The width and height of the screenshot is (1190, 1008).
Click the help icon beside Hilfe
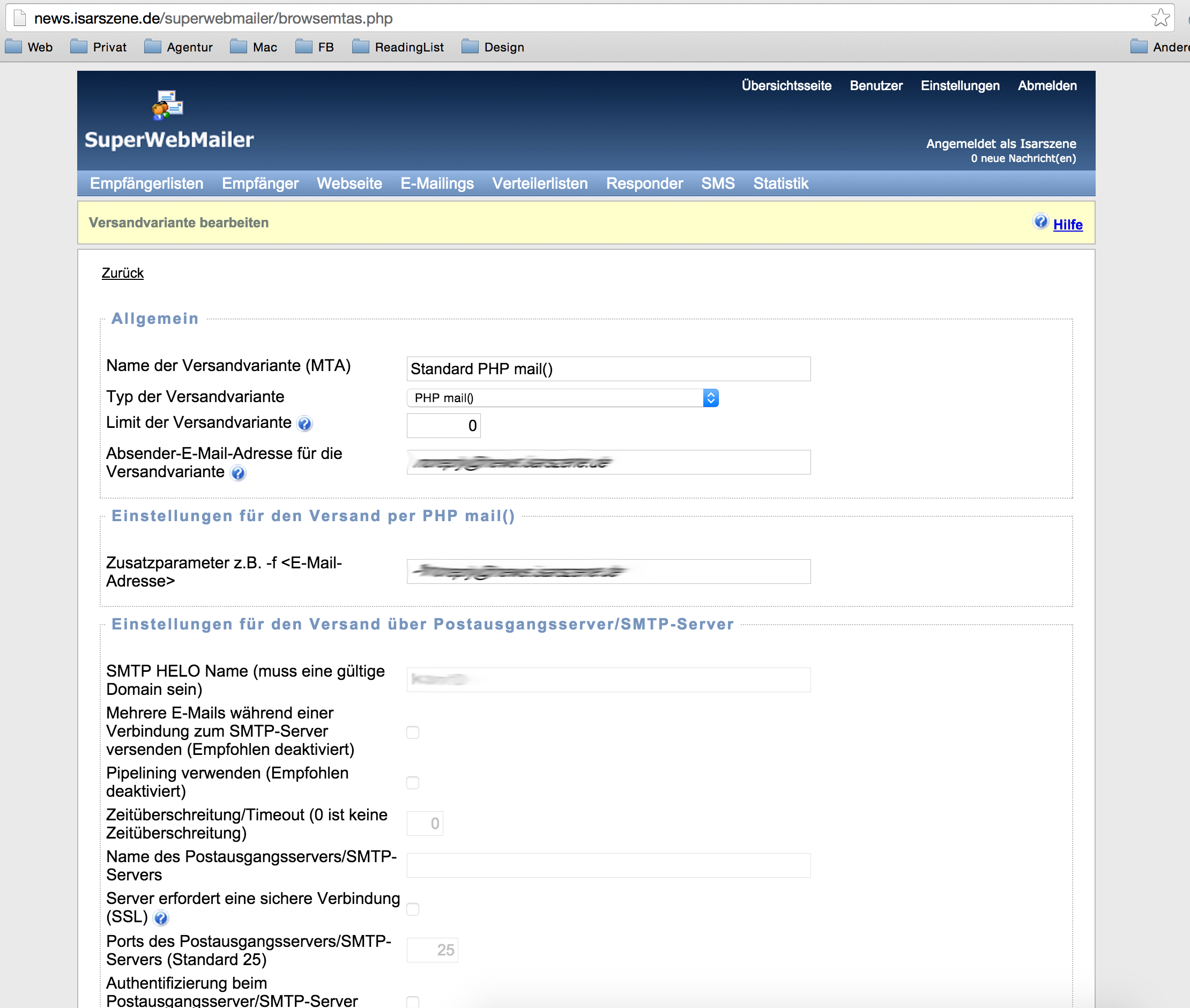tap(1040, 222)
